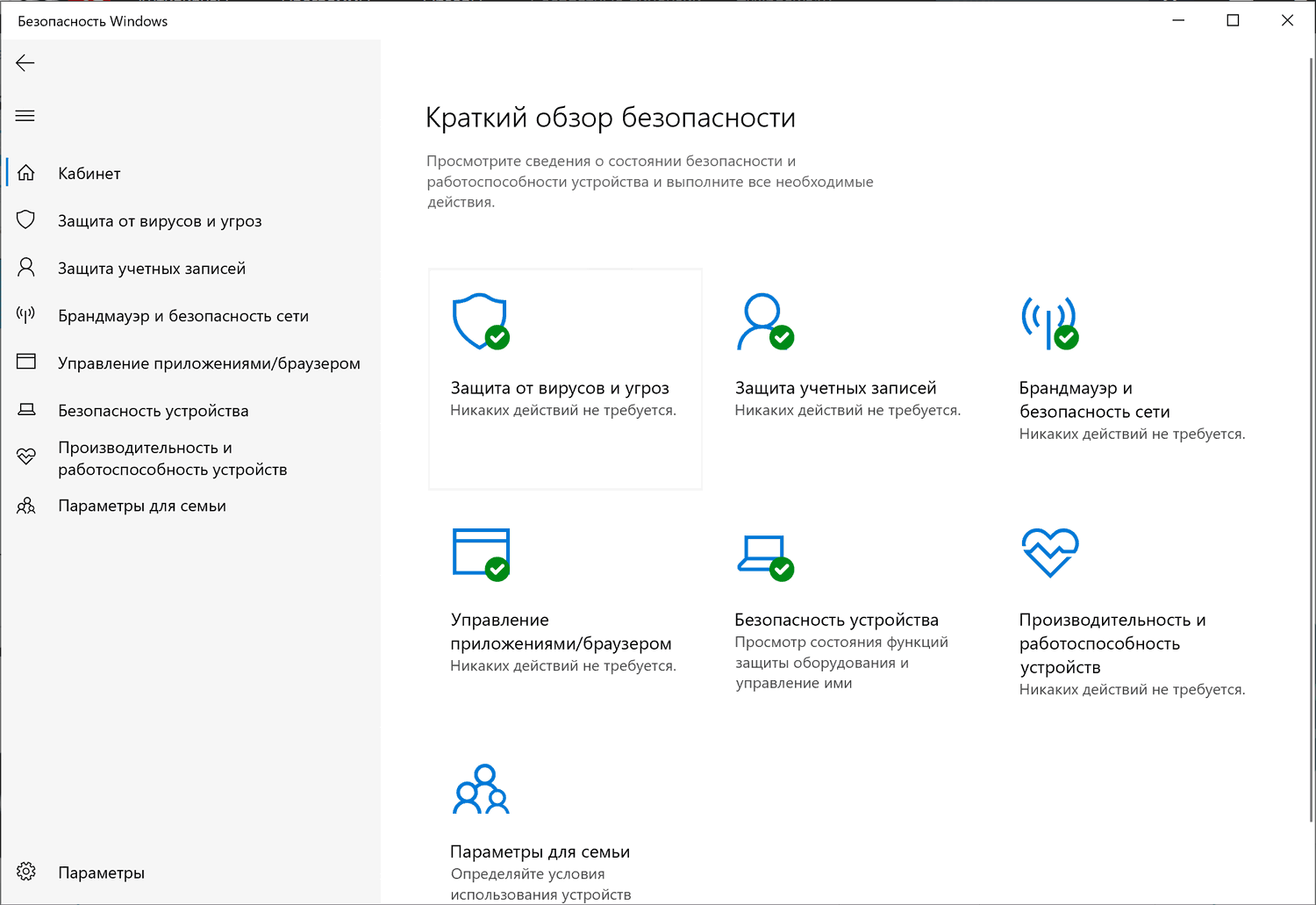Select the laptop icon for Безопасность устройства
Screen dimensions: 1316x905
(x=26, y=409)
